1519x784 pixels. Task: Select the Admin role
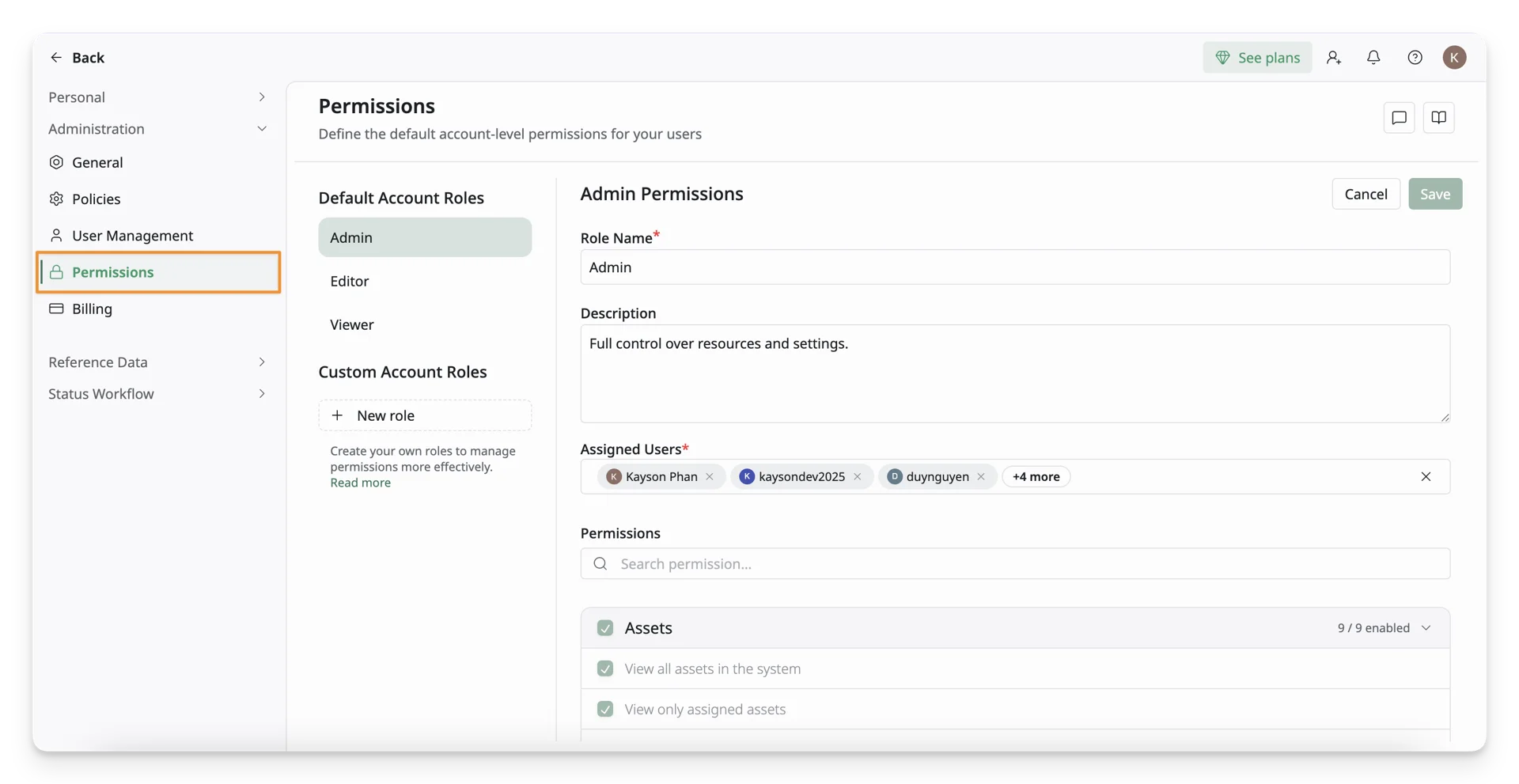coord(425,237)
